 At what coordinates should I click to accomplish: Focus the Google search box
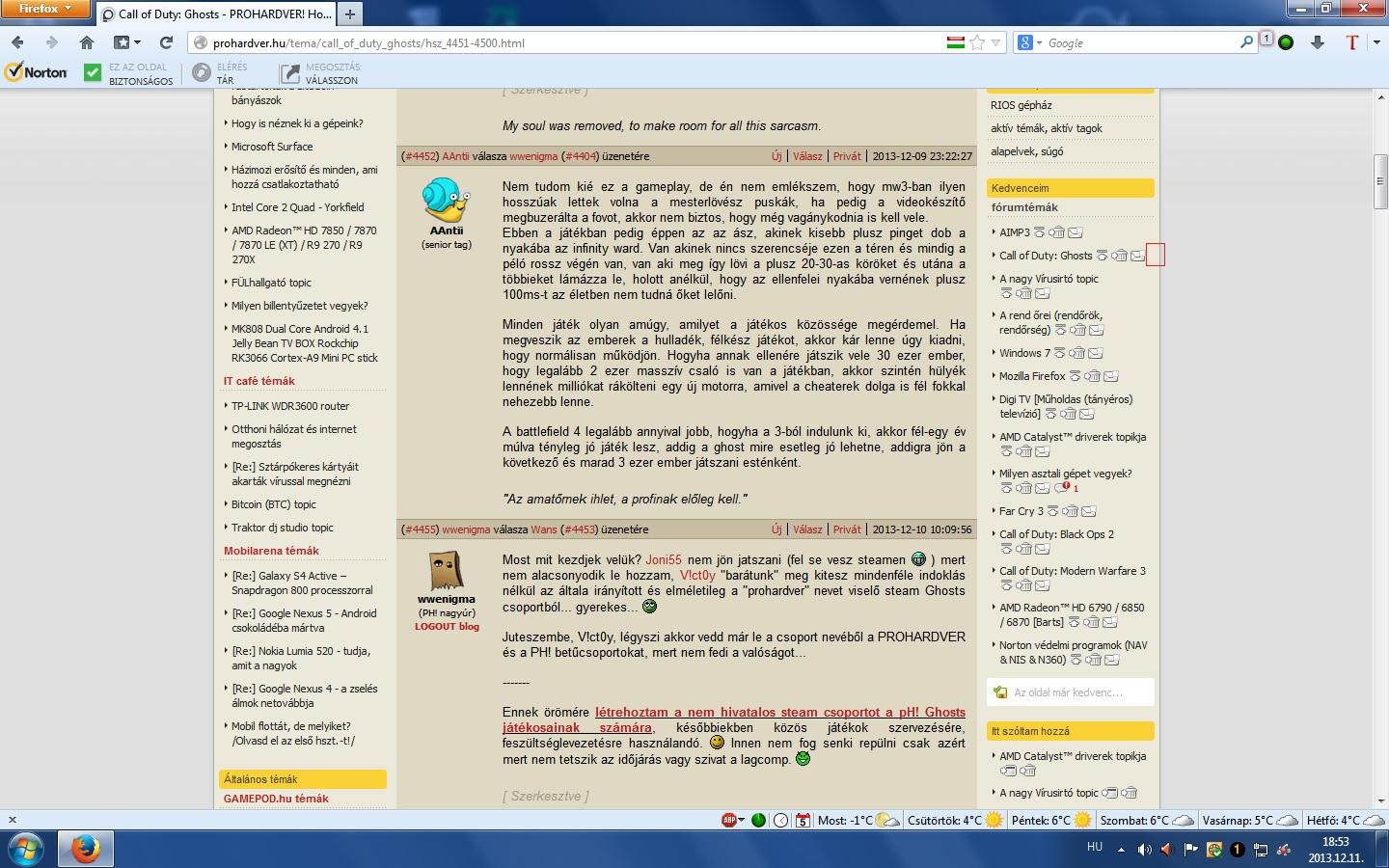point(1141,42)
